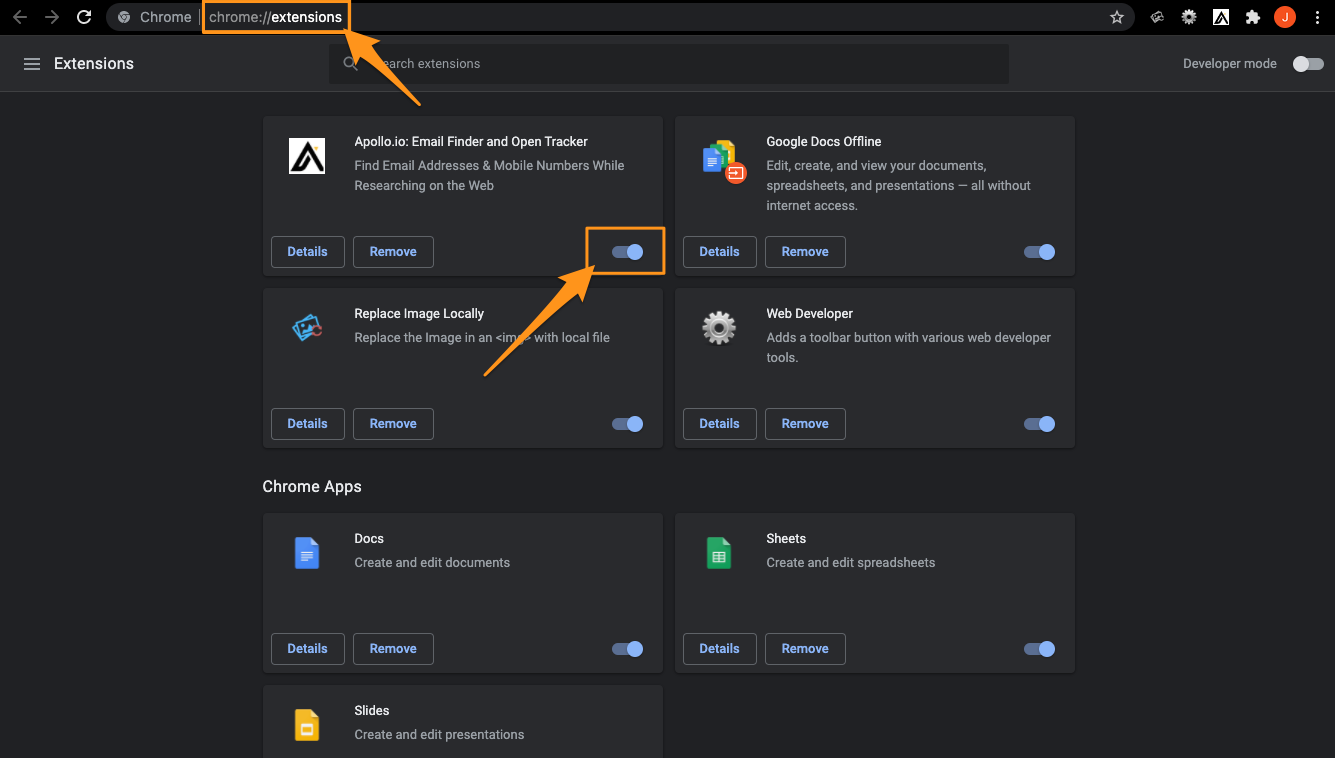
Task: Click the Chrome site info icon in address bar
Action: [x=124, y=17]
